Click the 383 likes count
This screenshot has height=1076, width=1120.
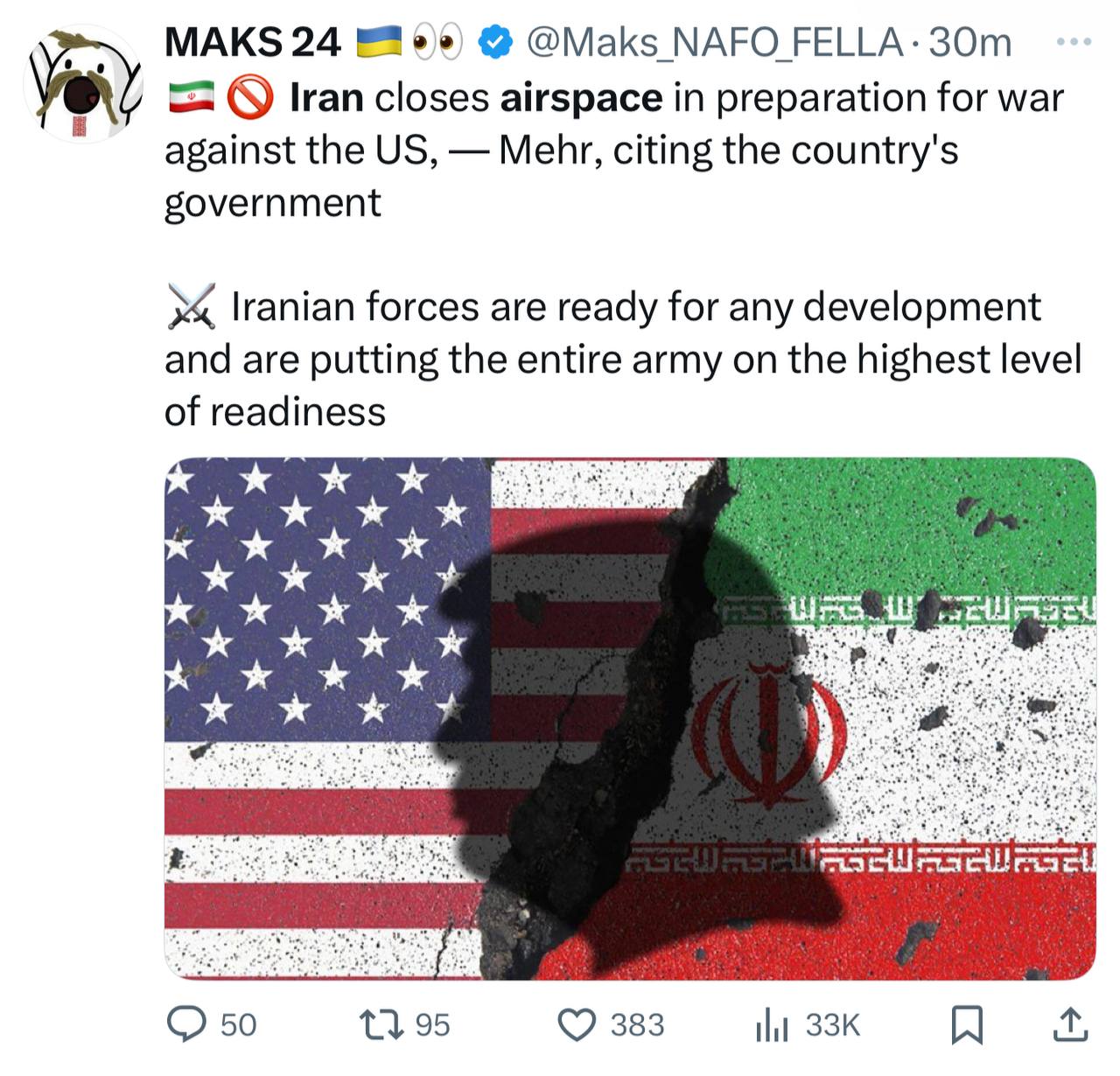(637, 1024)
